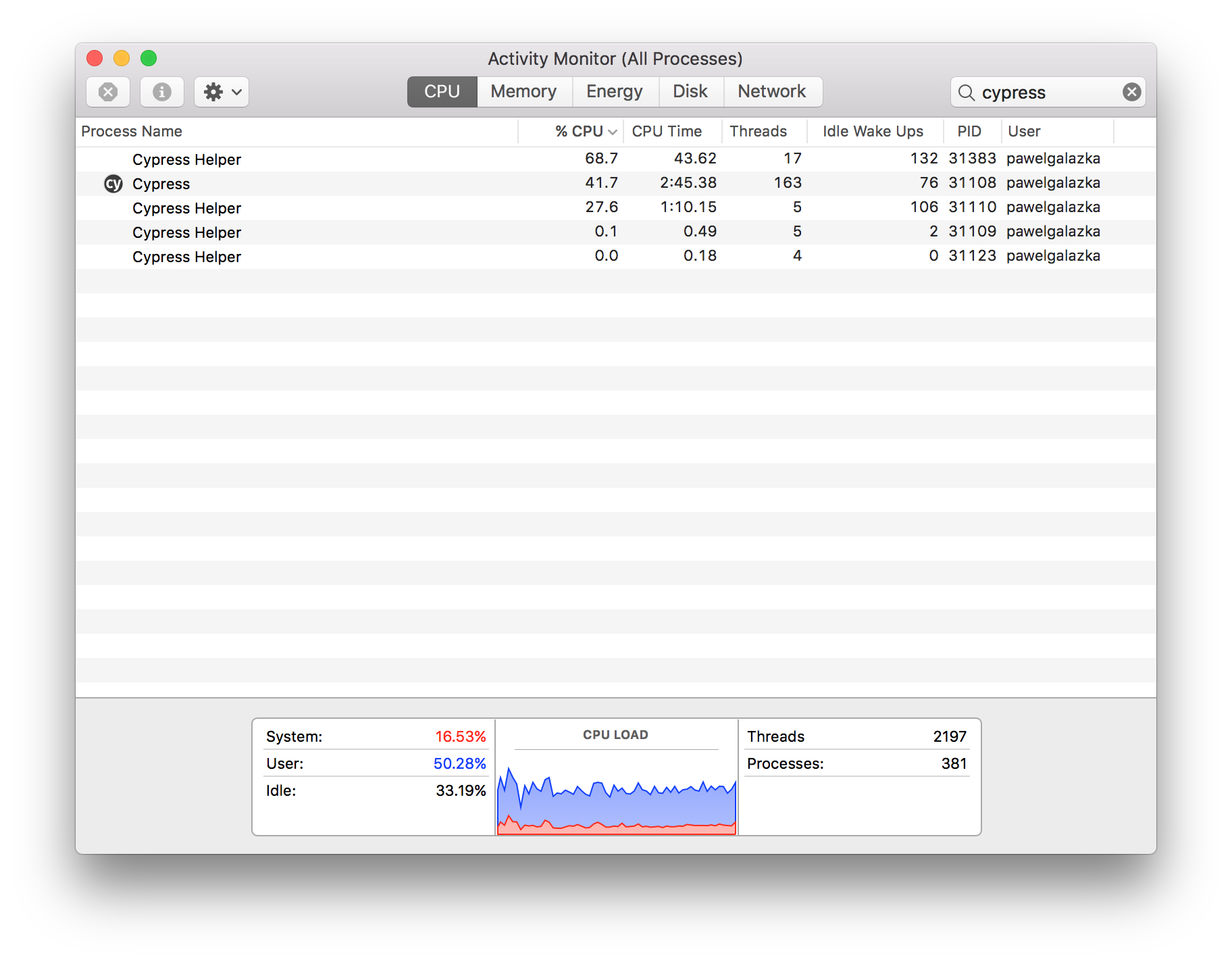
Task: Click the System 16.53% value
Action: [461, 736]
